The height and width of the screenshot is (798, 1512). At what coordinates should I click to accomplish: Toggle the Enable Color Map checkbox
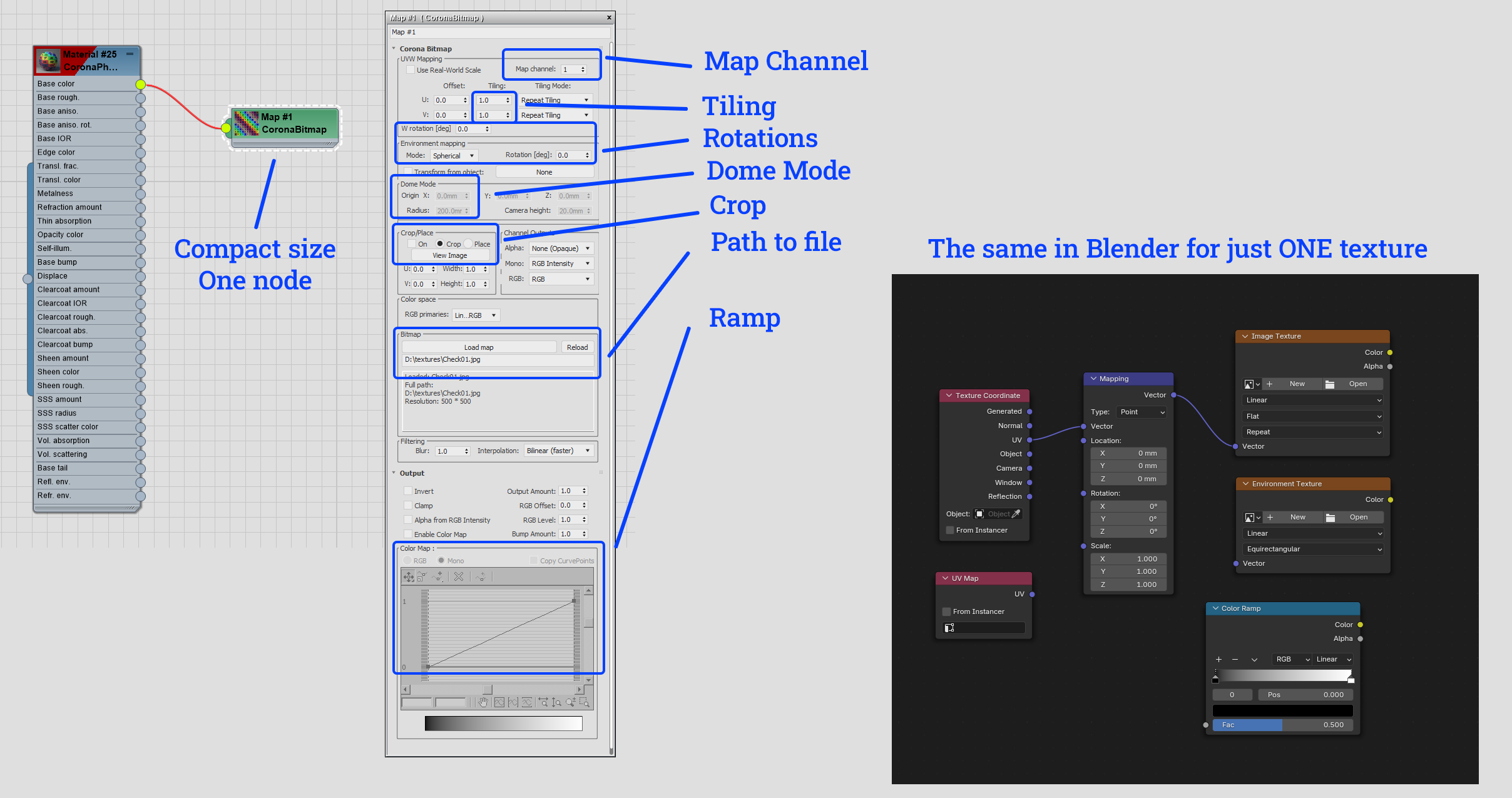click(408, 535)
